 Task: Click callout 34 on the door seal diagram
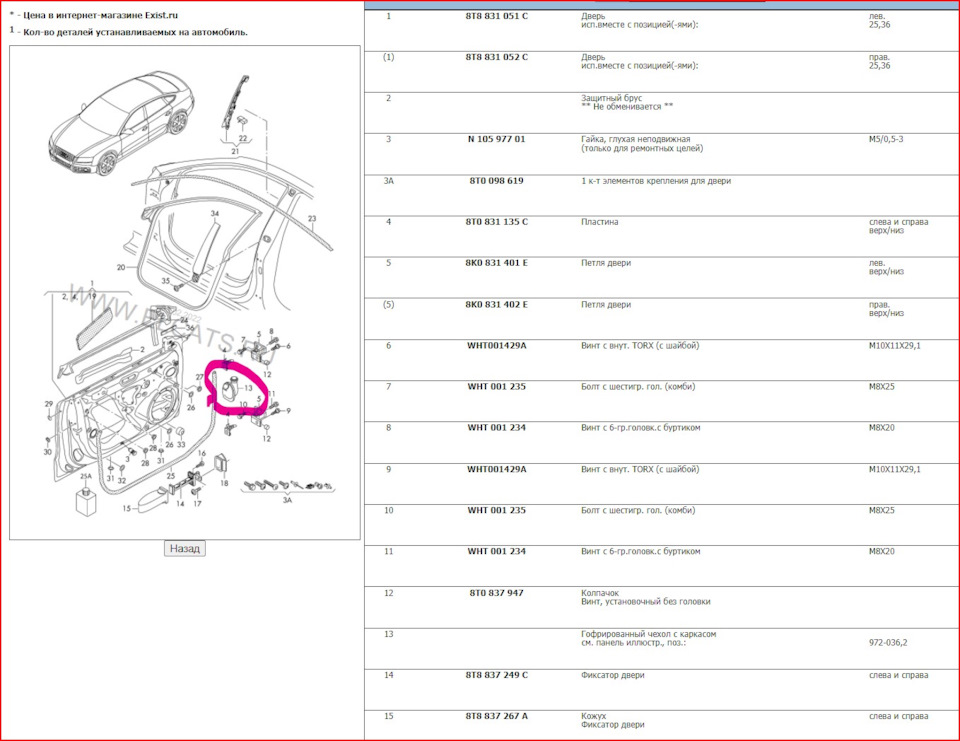(213, 213)
